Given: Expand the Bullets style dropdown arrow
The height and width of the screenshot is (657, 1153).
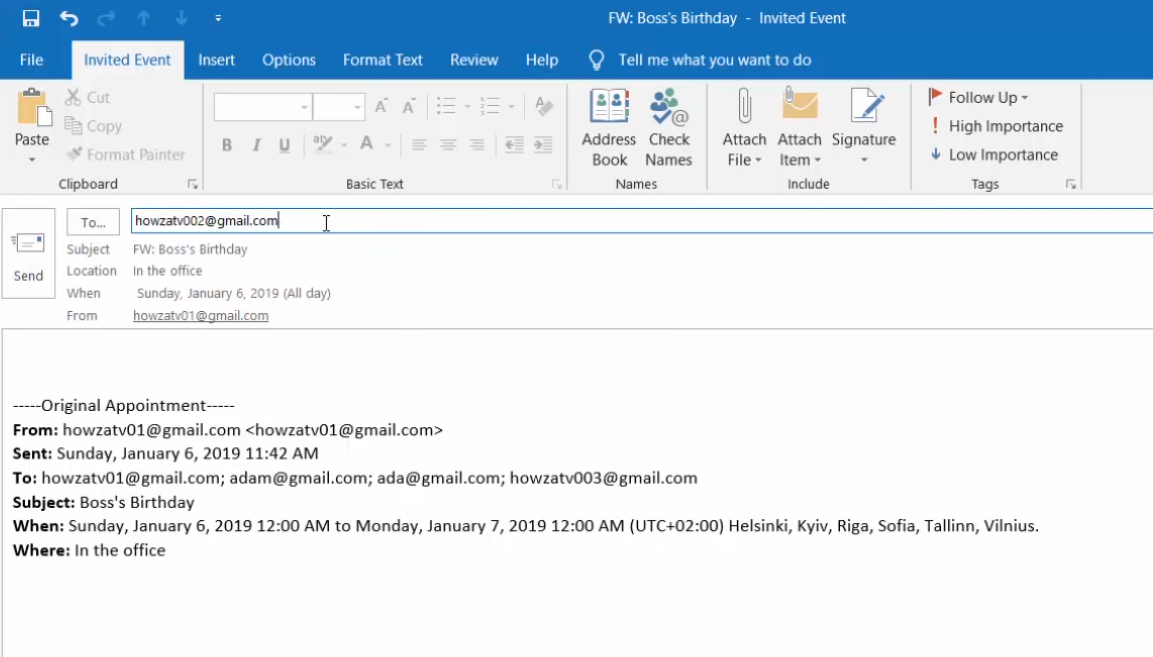Looking at the screenshot, I should [x=468, y=107].
